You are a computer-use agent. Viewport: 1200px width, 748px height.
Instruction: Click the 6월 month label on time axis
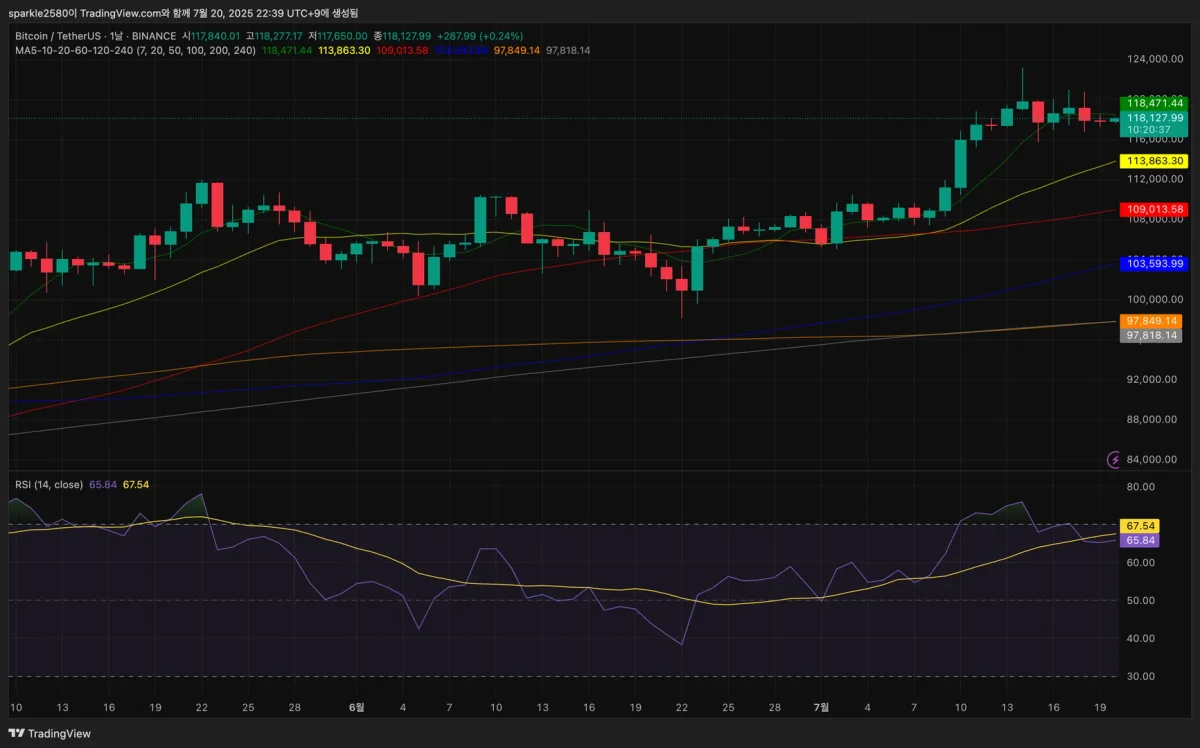coord(357,707)
